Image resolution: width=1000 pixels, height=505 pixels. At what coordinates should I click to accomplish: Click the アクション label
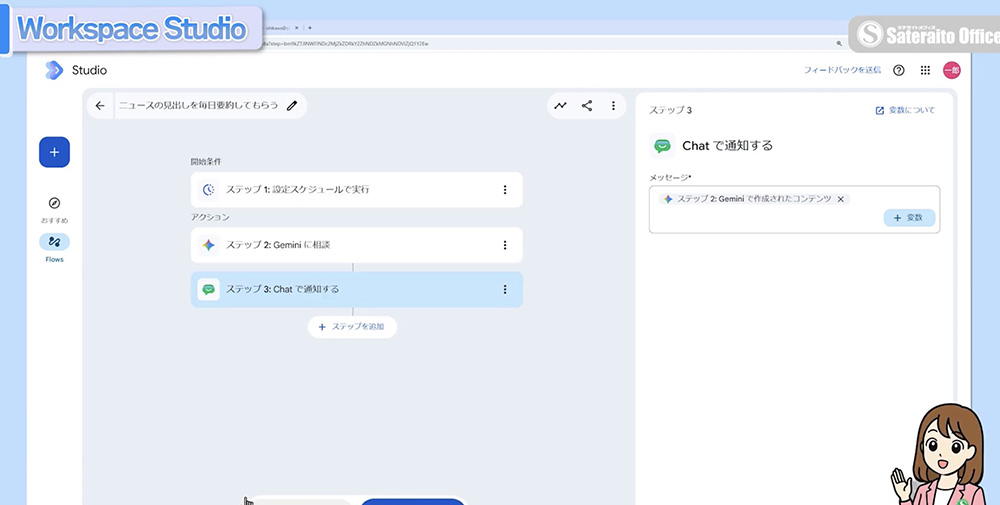pos(210,217)
